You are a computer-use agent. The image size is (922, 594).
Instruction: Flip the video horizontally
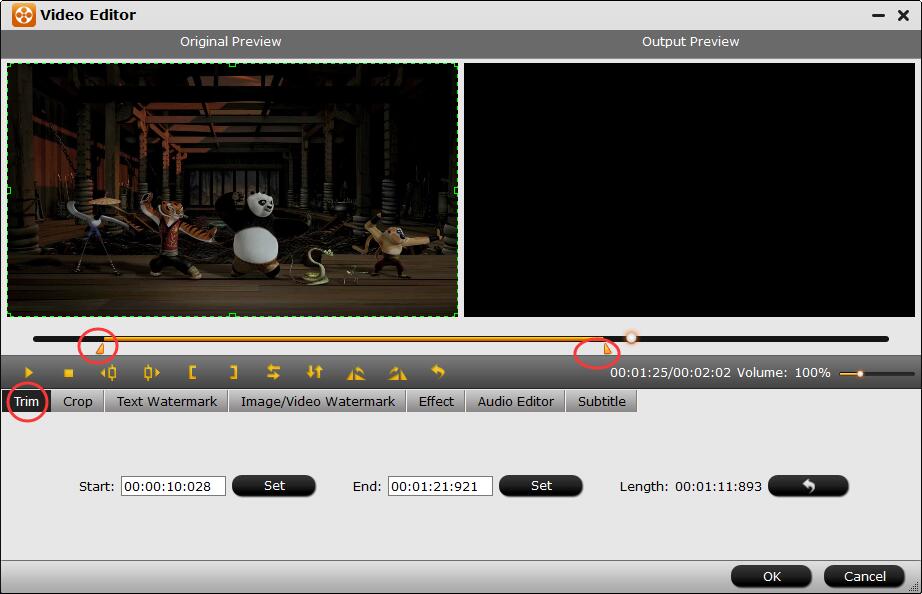tap(273, 373)
